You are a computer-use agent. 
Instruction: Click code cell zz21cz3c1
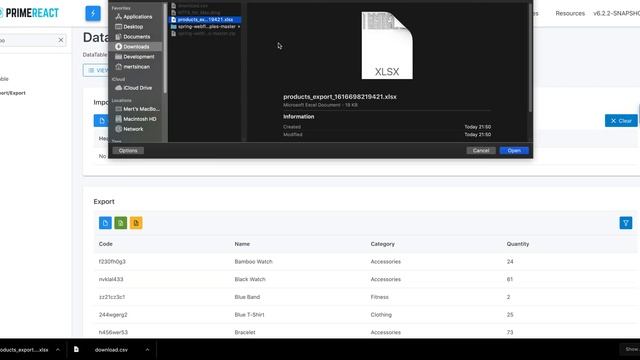(x=112, y=297)
